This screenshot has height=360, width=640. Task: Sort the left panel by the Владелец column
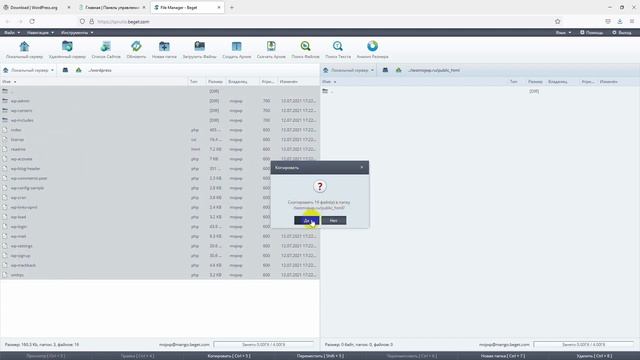(x=238, y=82)
